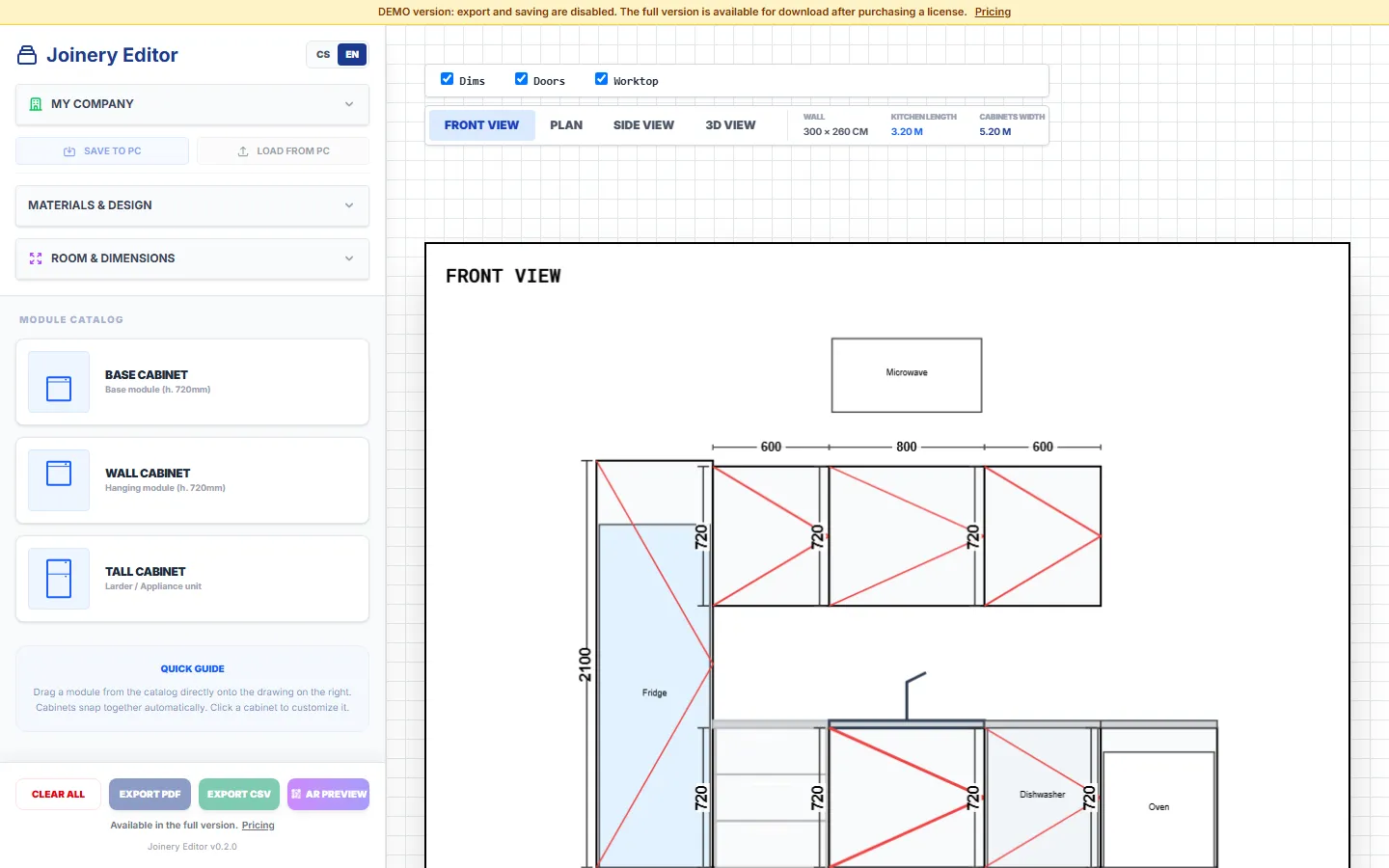Click the Save to PC icon
Screen dimensions: 1389x868
(x=69, y=151)
